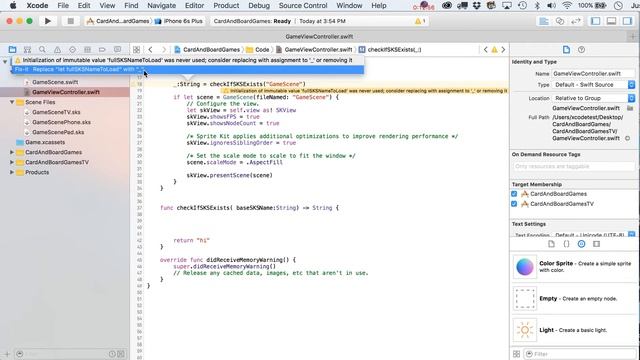Open the Debug menu
This screenshot has width=640, height=360.
[259, 6]
